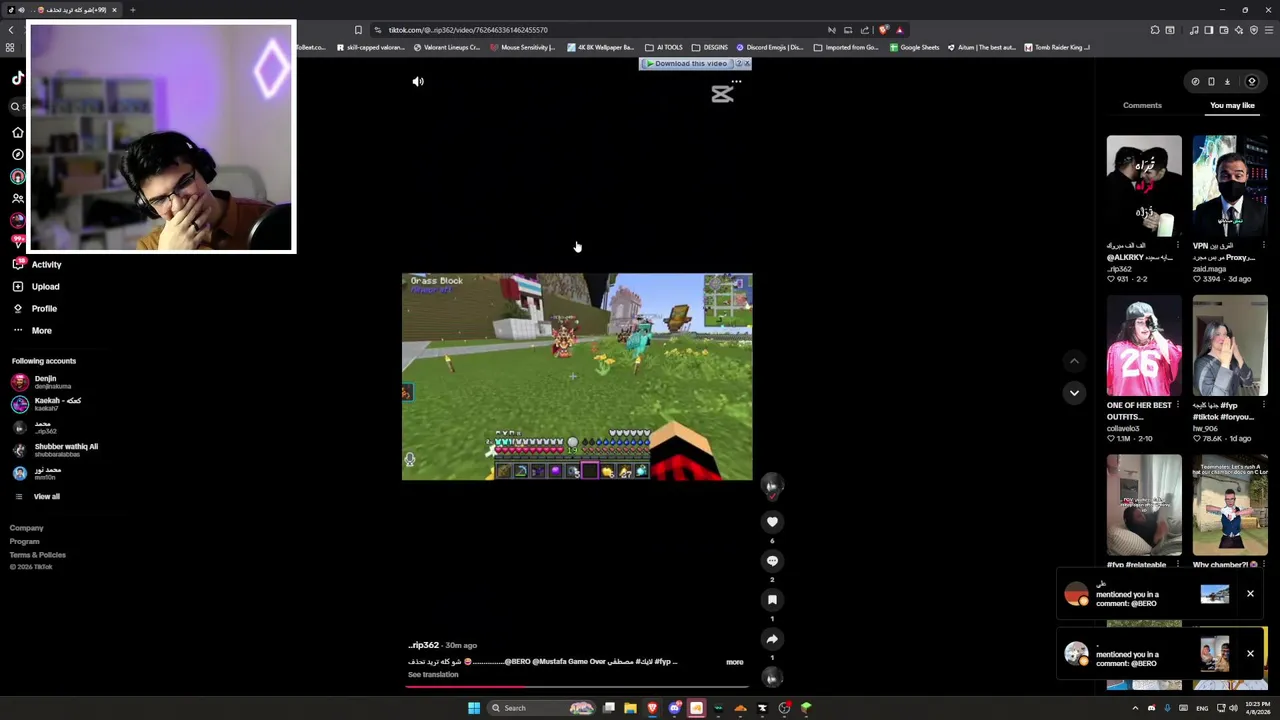
Task: Click the browser address bar URL
Action: 468,30
